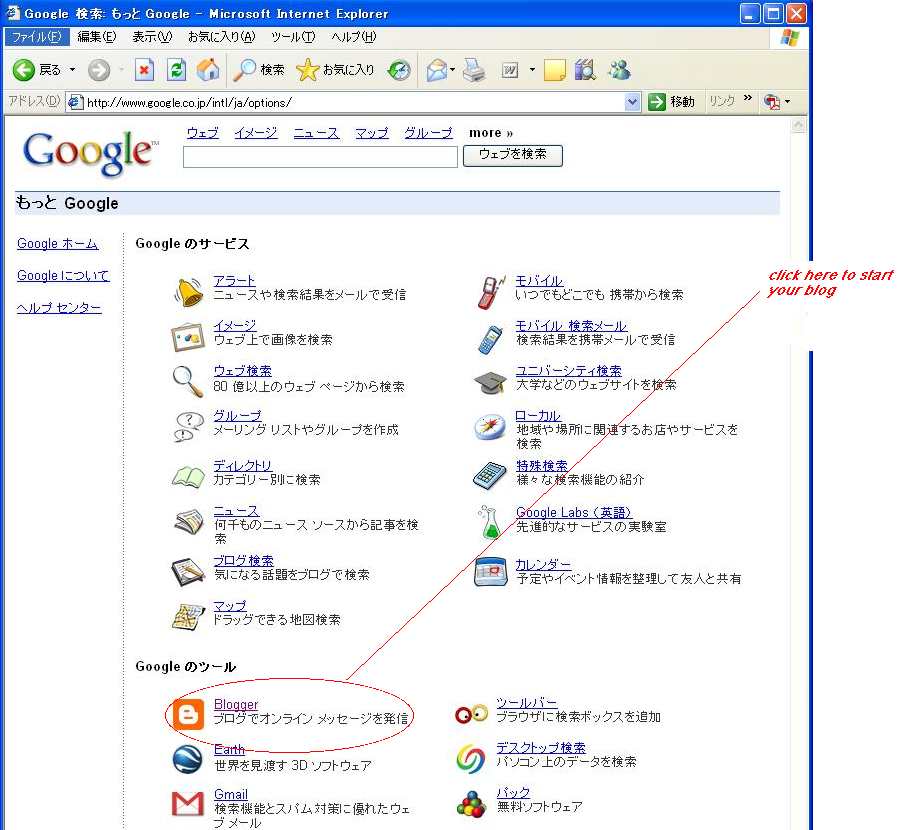Click the グループ speech bubbles icon

(x=189, y=426)
